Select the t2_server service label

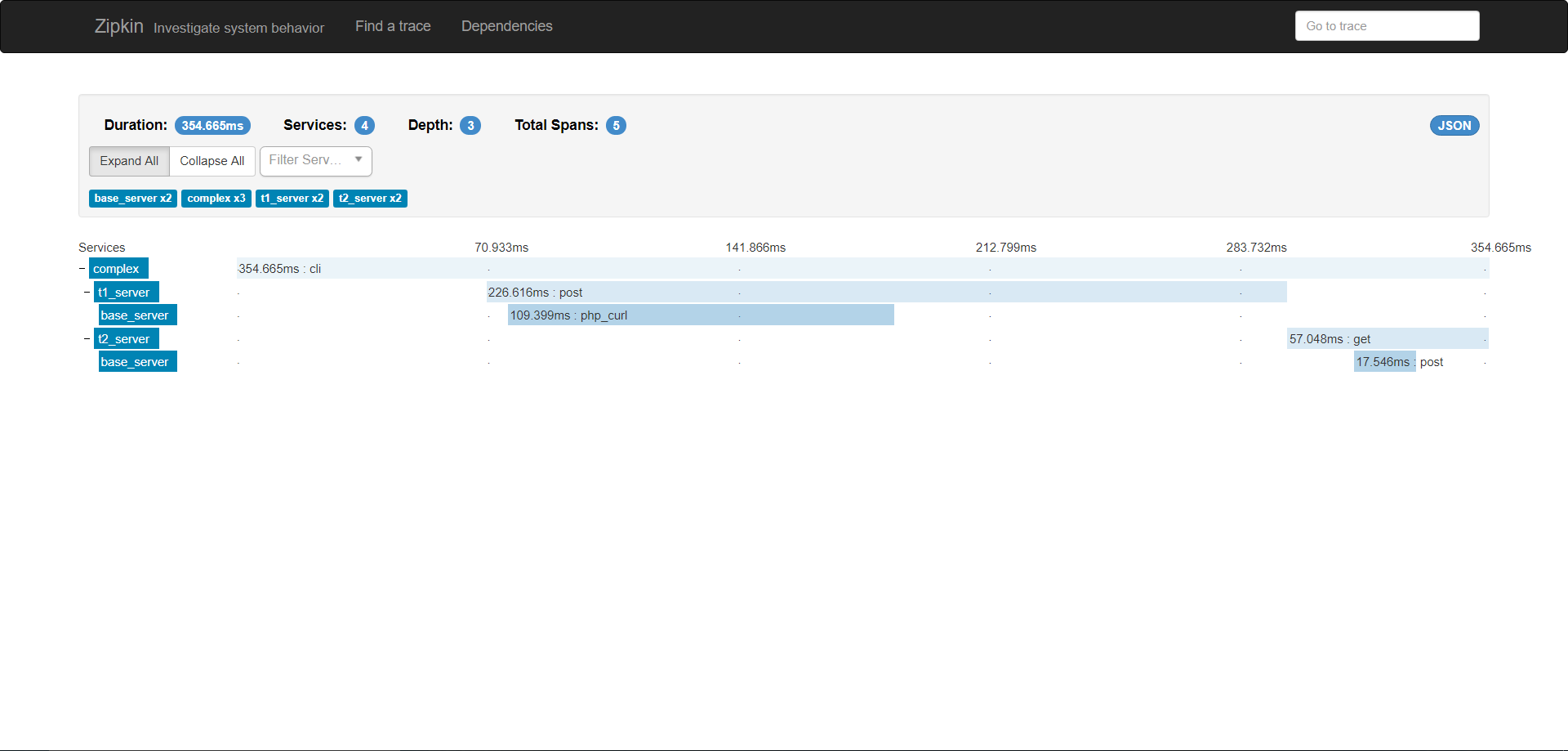tap(127, 339)
